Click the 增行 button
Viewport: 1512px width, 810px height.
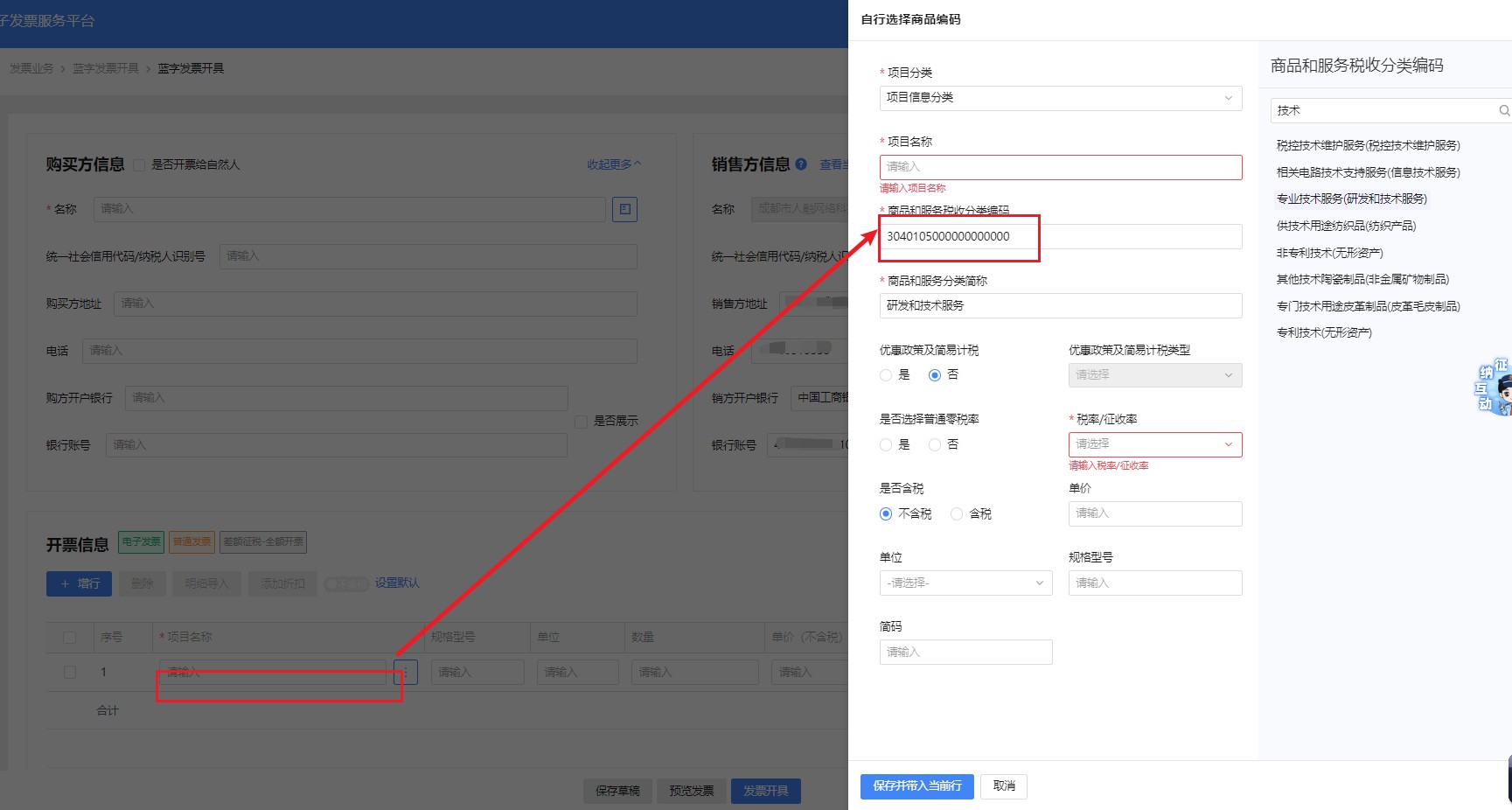(x=79, y=583)
